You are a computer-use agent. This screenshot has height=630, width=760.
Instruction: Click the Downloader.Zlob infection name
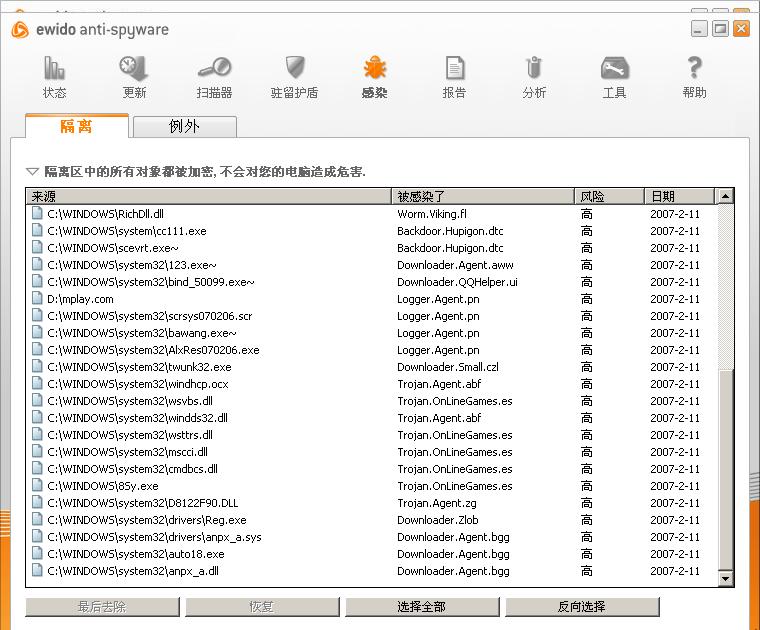click(438, 520)
